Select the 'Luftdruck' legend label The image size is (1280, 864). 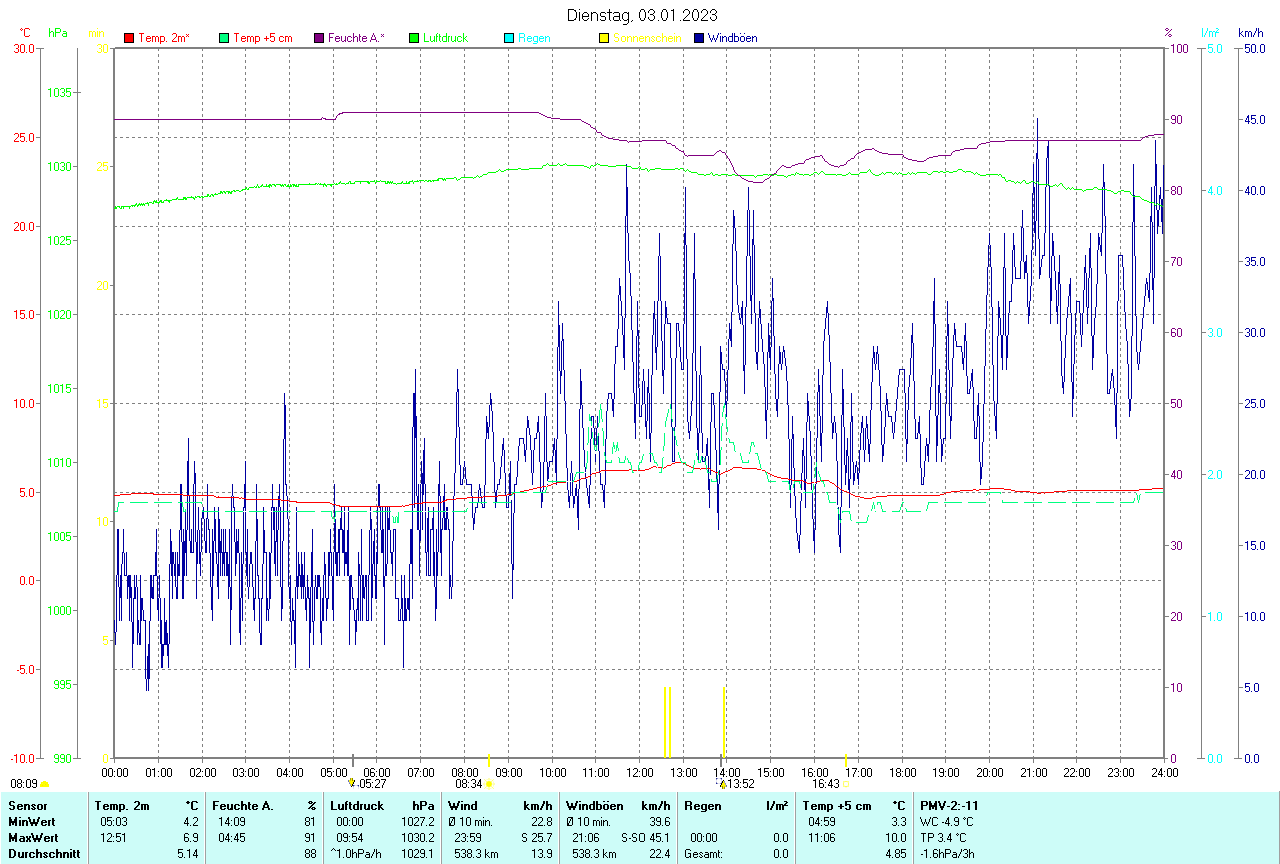[x=446, y=38]
